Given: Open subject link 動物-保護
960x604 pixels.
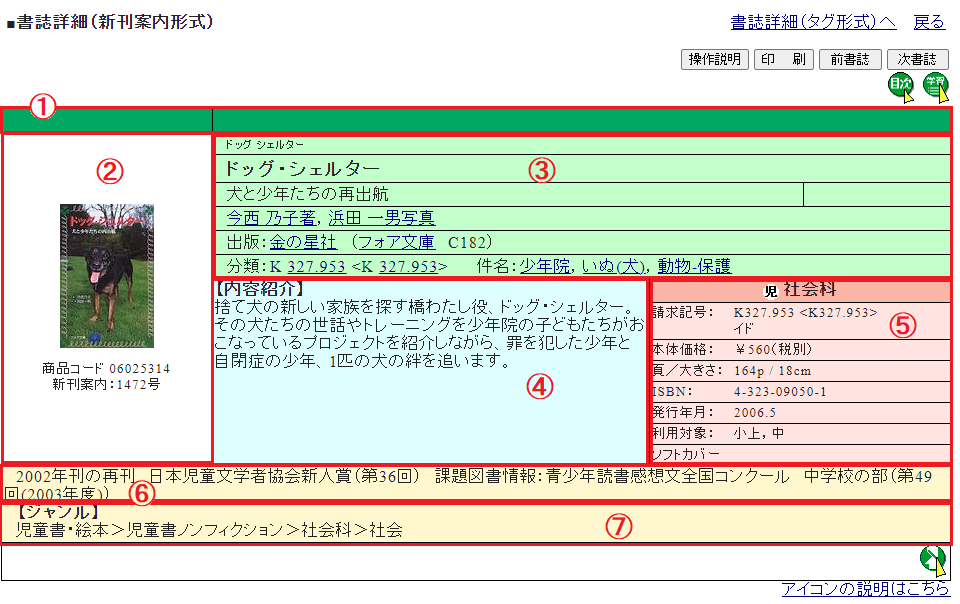Looking at the screenshot, I should [x=694, y=266].
